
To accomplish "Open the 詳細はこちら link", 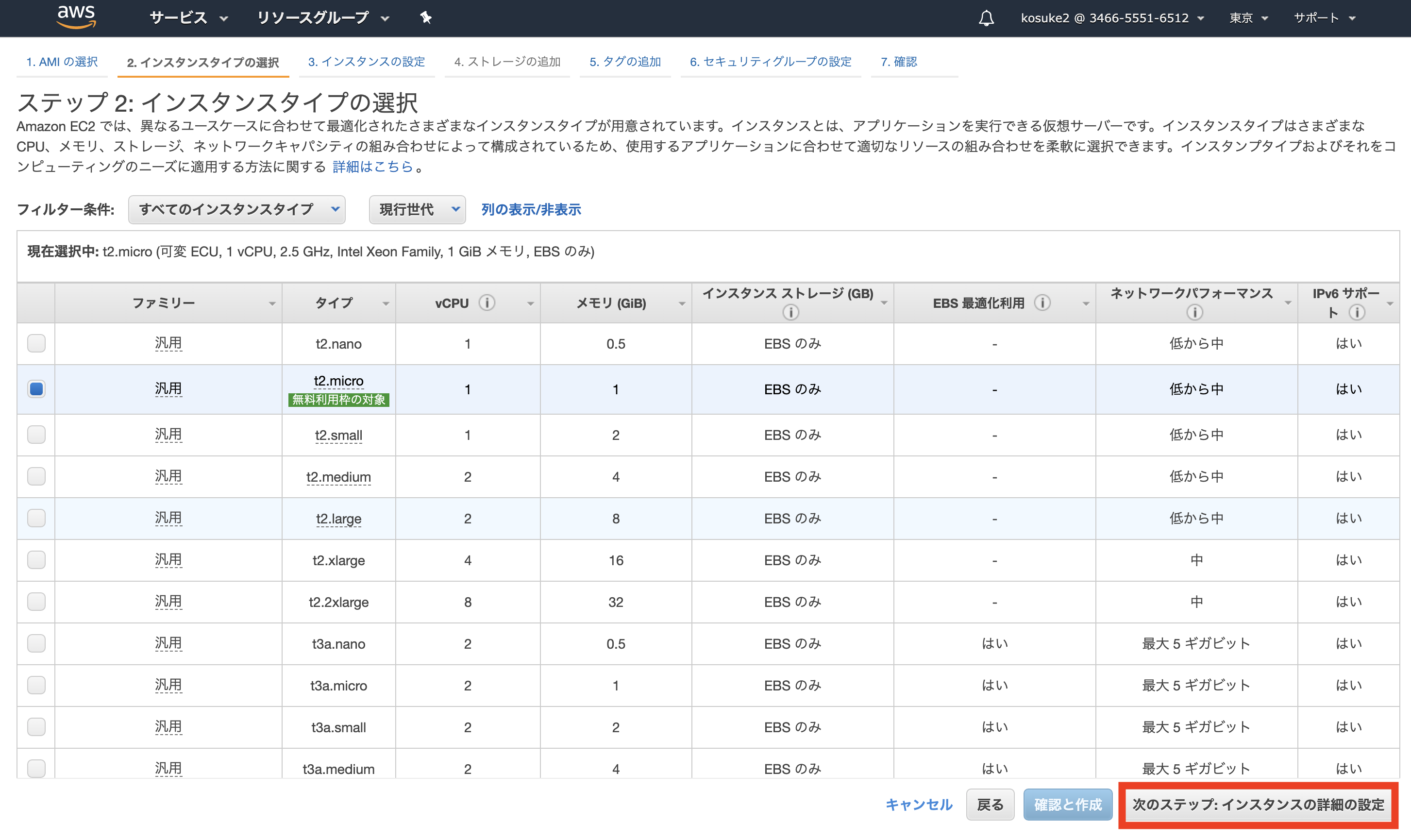I will click(372, 167).
